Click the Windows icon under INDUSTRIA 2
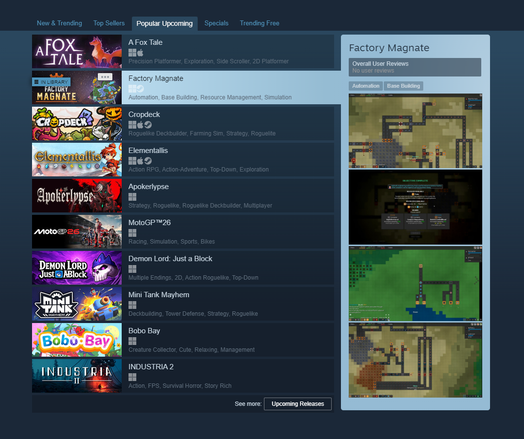 (x=132, y=377)
